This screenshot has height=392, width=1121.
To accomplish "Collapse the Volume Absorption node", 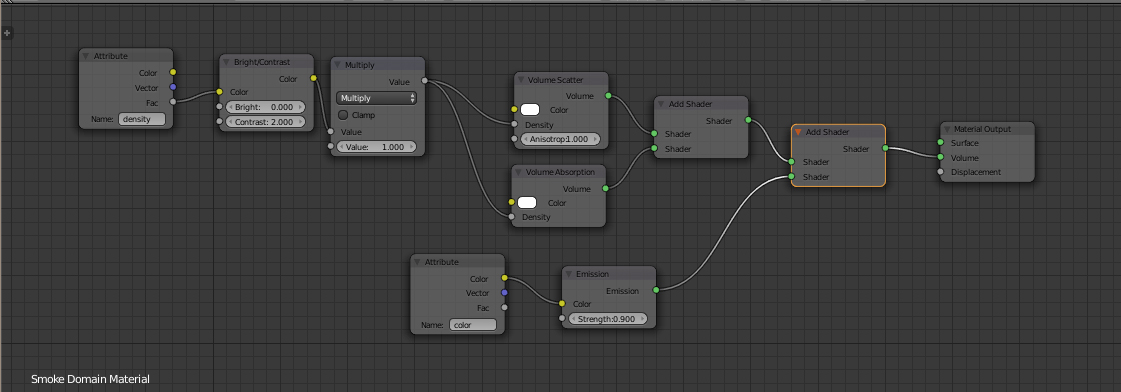I will 519,172.
